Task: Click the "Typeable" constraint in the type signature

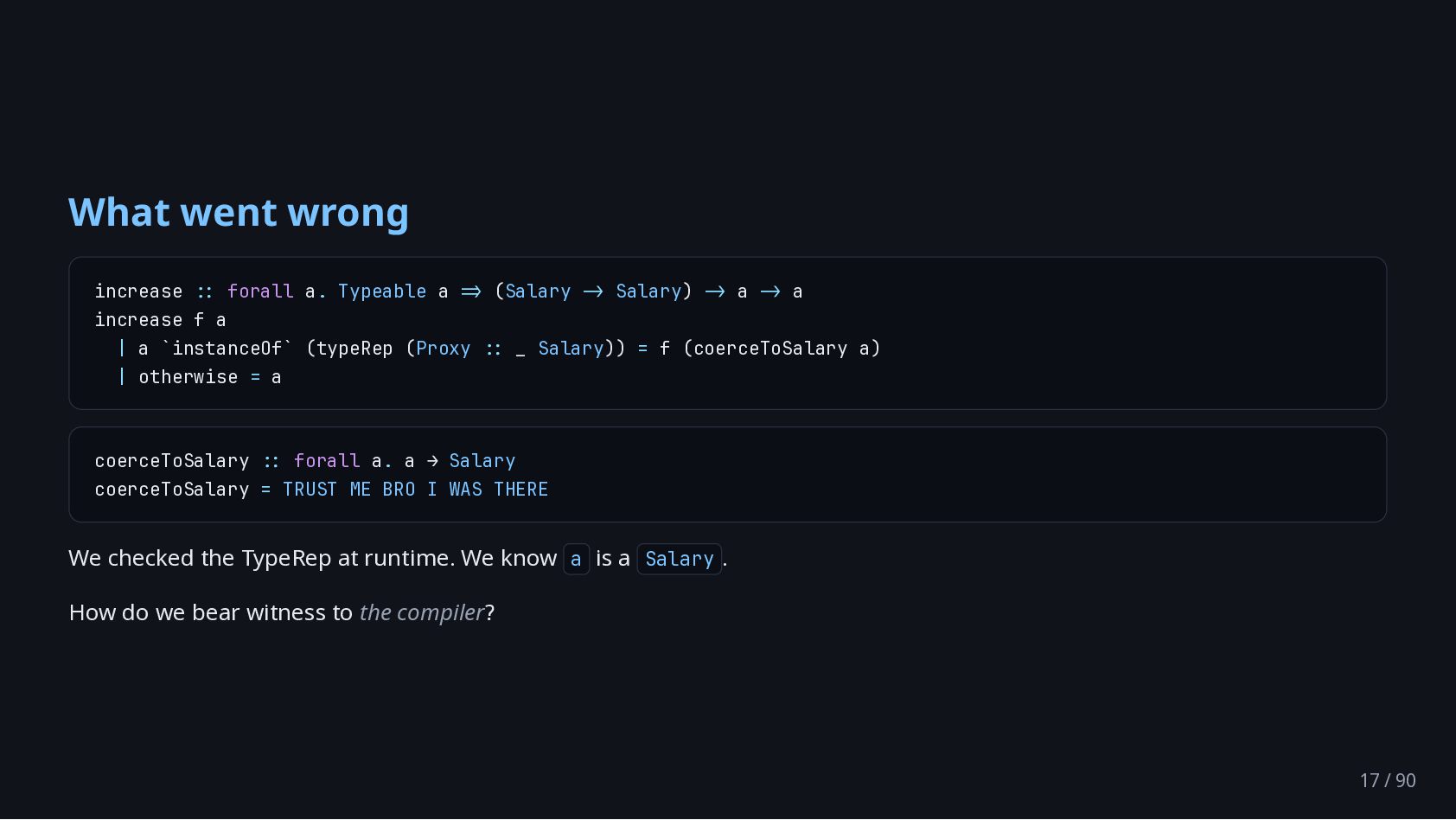Action: 382,291
